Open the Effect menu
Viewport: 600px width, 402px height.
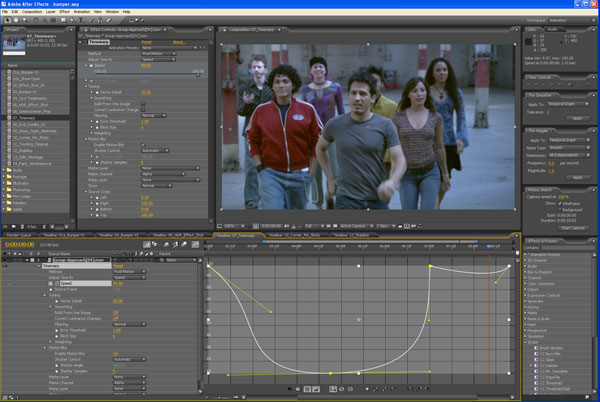(64, 12)
